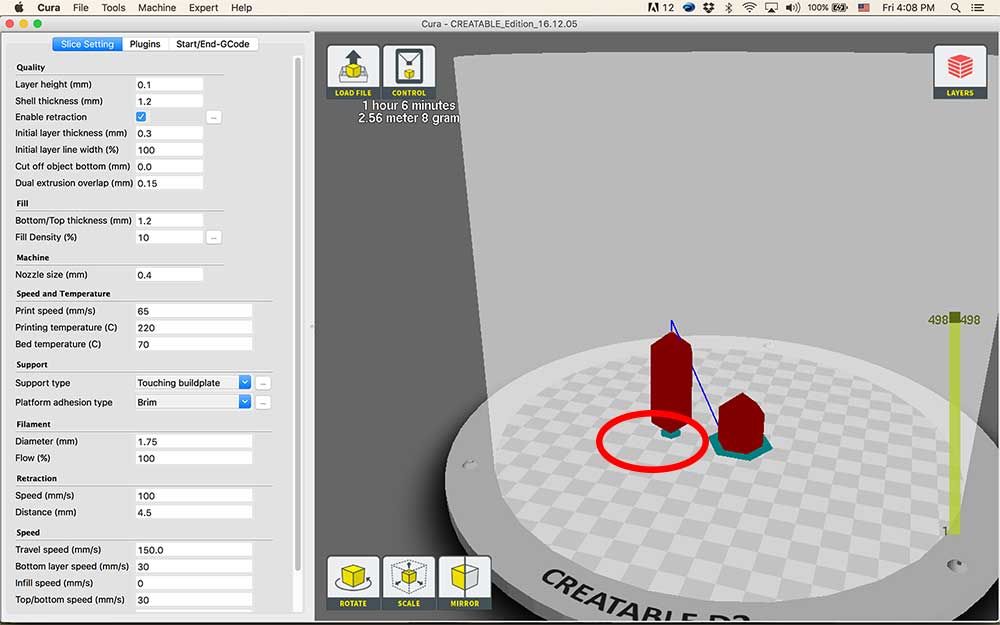Click the filament Diameter input field

pos(194,441)
